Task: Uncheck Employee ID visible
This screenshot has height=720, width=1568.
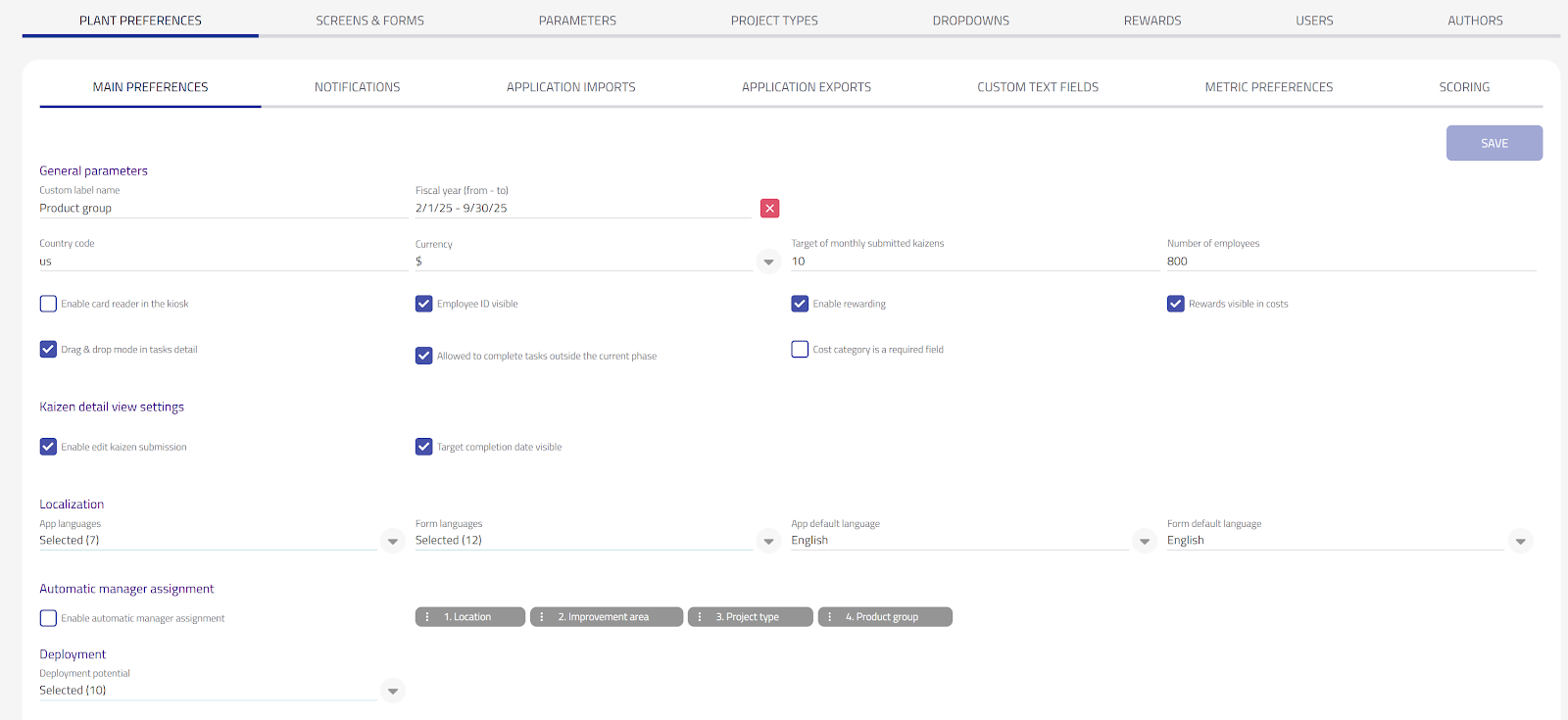Action: [424, 304]
